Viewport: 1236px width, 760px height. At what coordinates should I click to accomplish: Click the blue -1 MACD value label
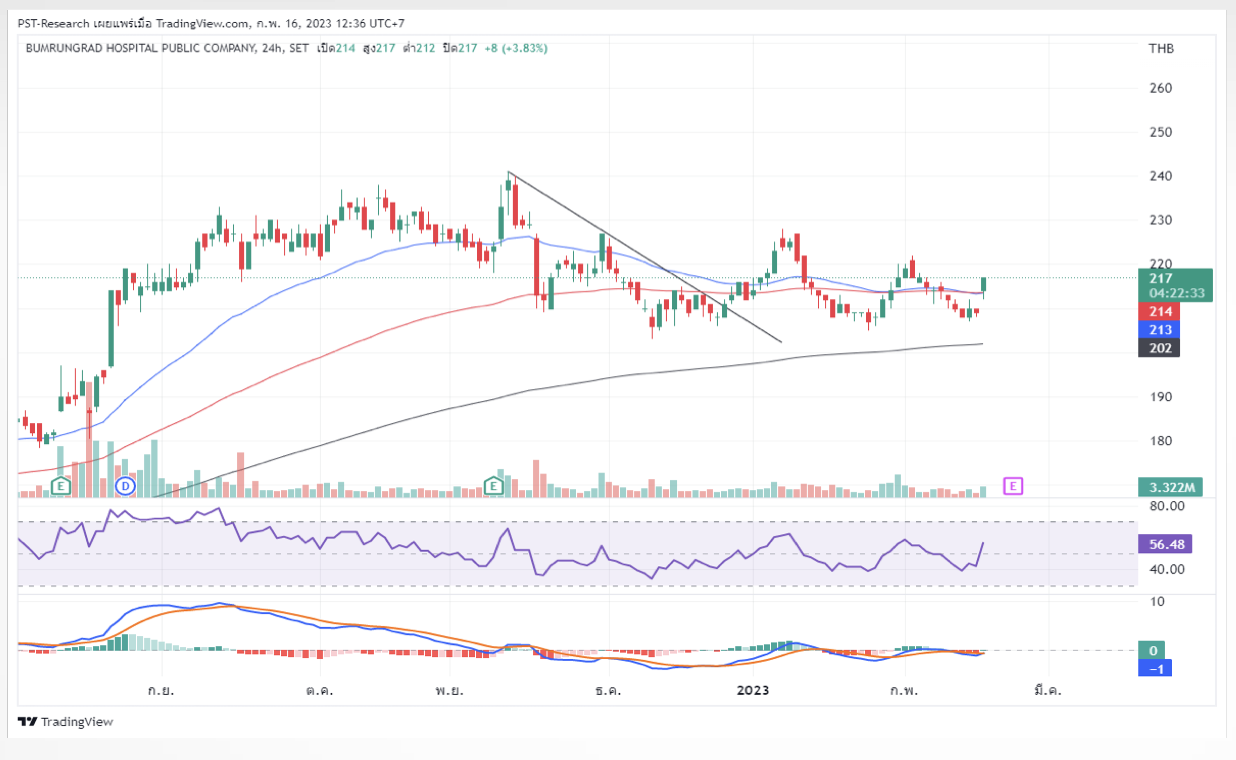[1154, 667]
